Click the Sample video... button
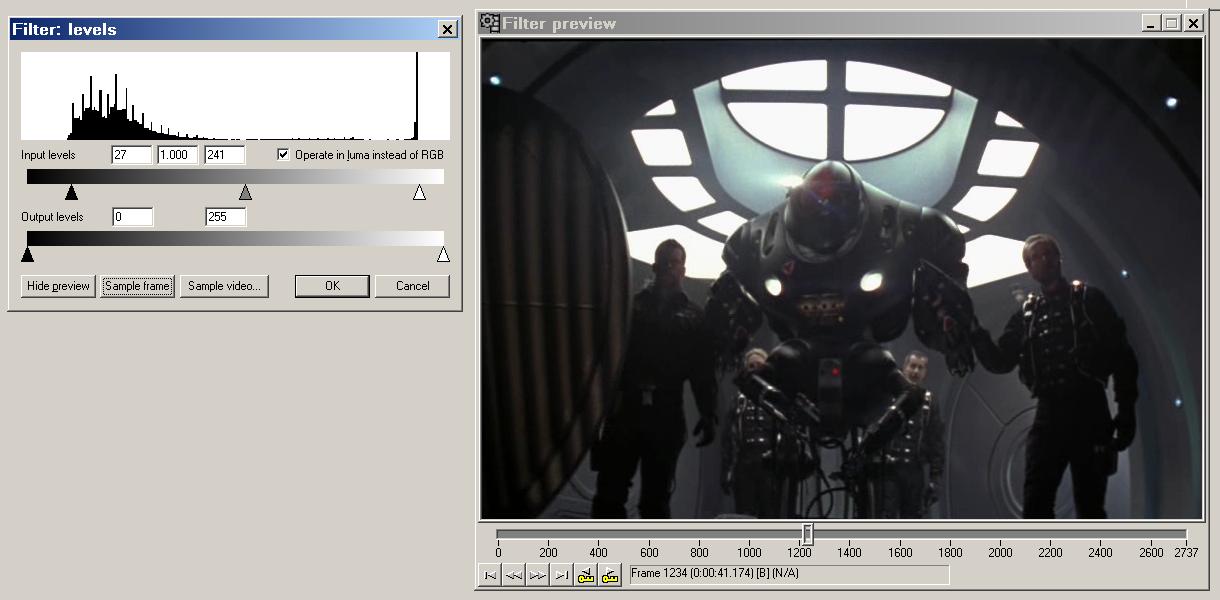This screenshot has width=1220, height=600. pyautogui.click(x=224, y=286)
